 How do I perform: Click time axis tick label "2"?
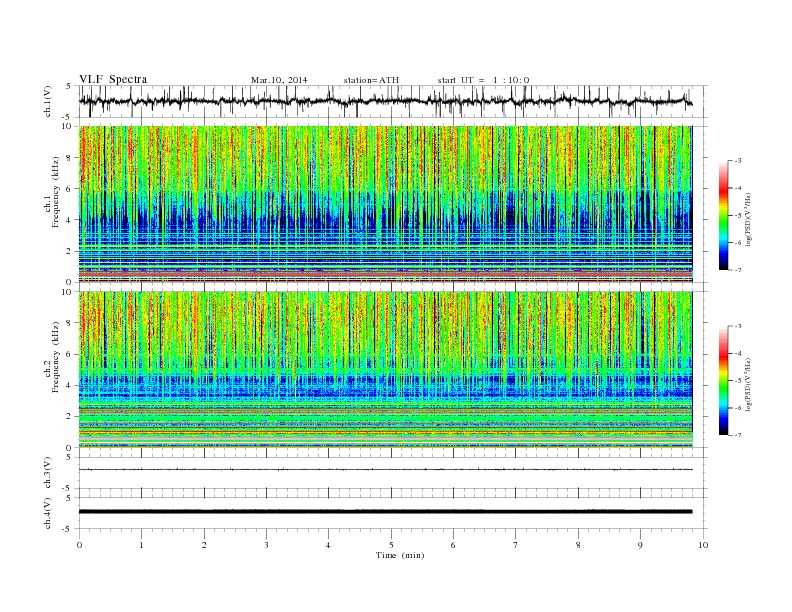tap(204, 545)
